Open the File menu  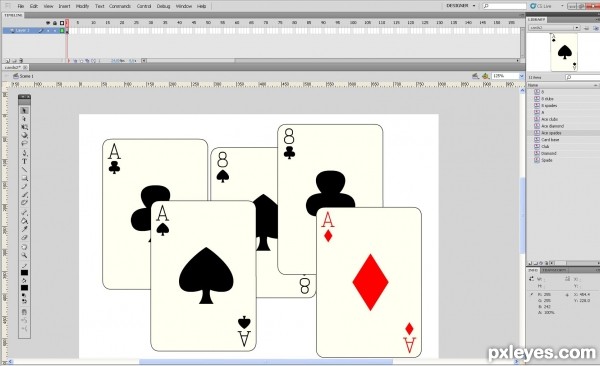click(x=21, y=6)
